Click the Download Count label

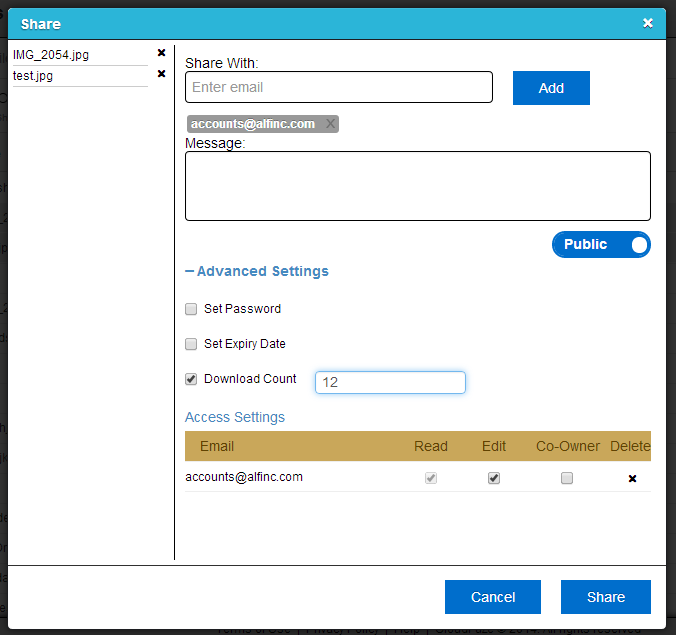250,378
